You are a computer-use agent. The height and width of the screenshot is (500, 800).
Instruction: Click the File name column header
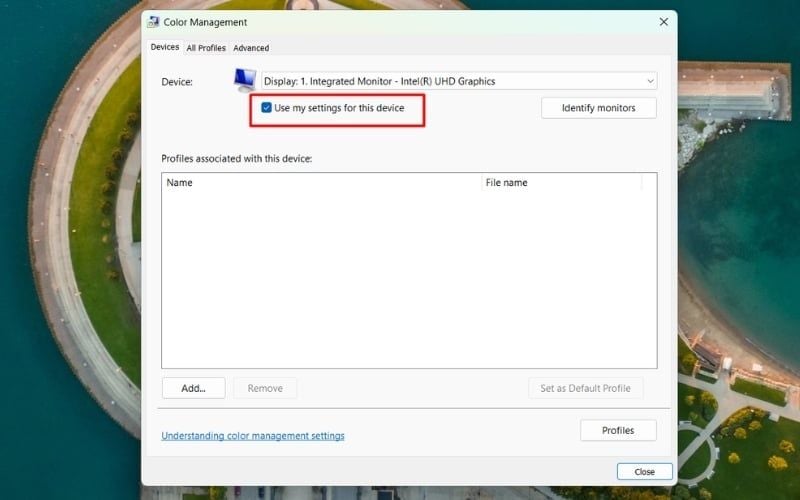[x=562, y=183]
